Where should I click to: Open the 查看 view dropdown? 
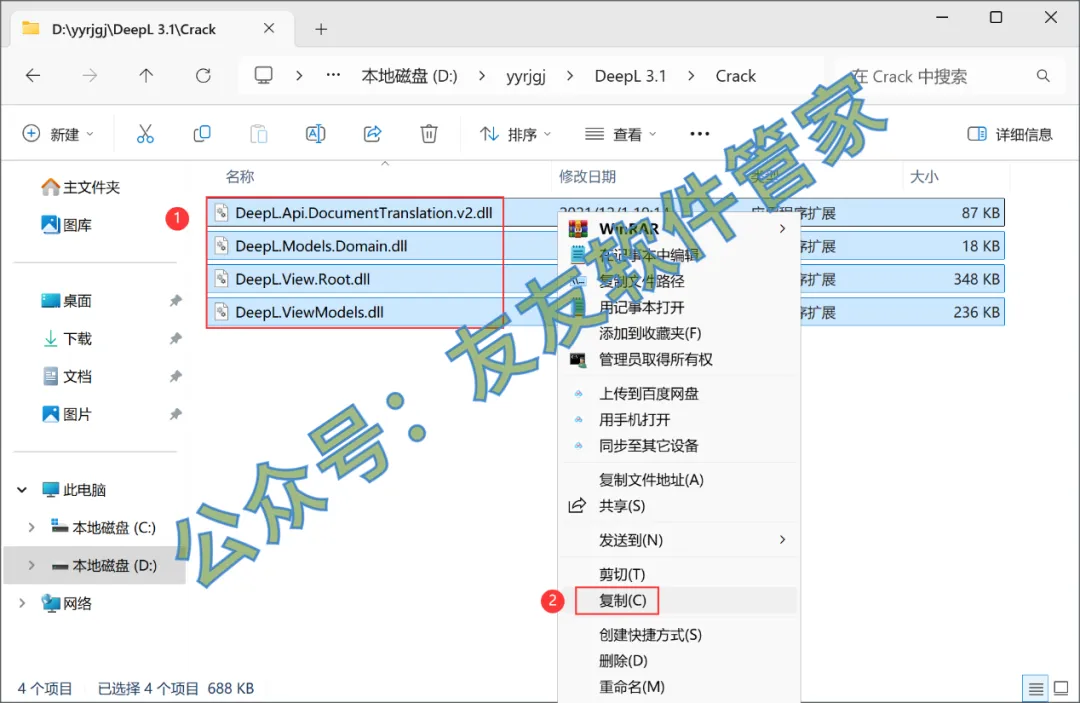[620, 134]
